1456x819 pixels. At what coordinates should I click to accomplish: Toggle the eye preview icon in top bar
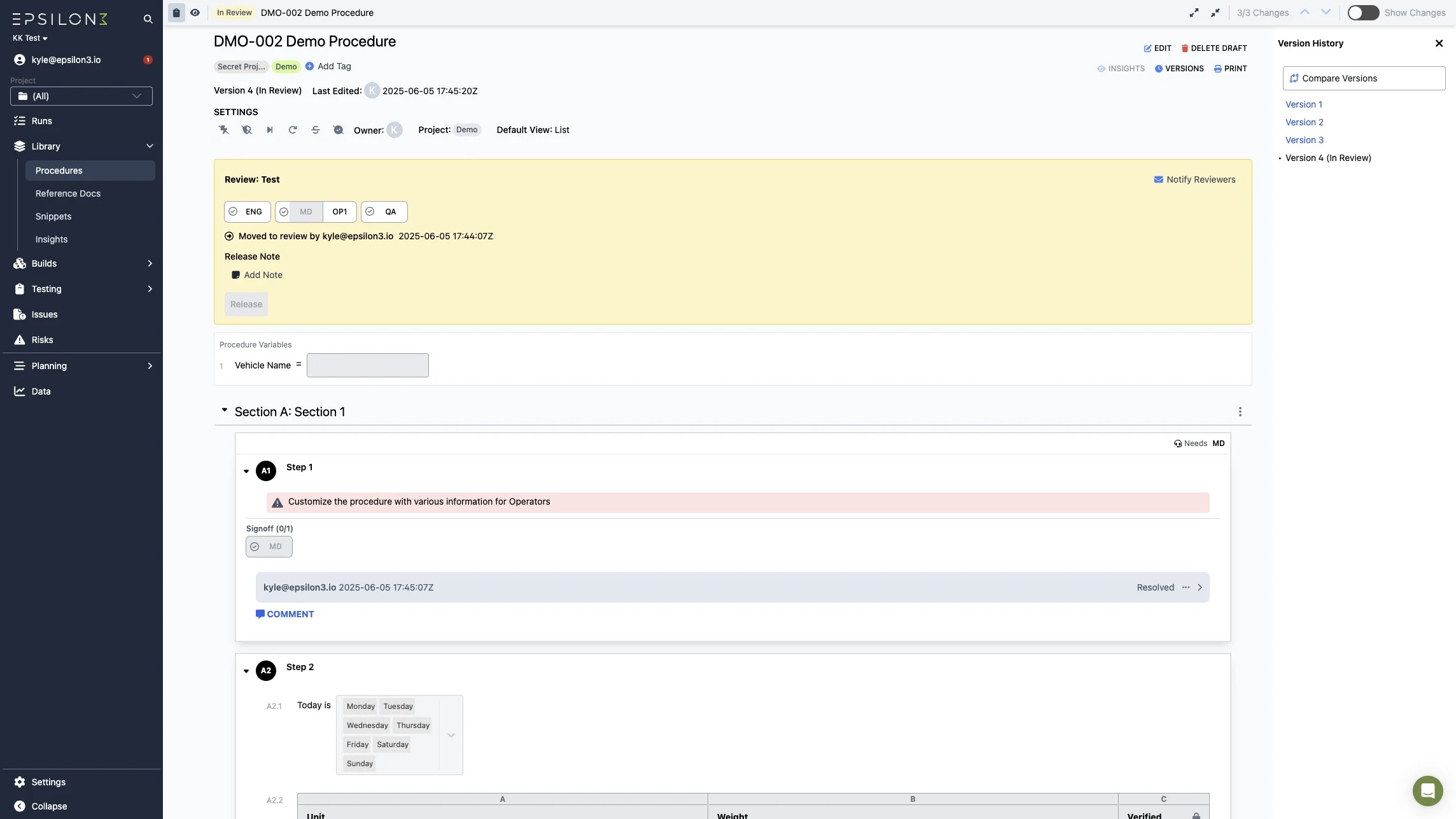(x=195, y=13)
